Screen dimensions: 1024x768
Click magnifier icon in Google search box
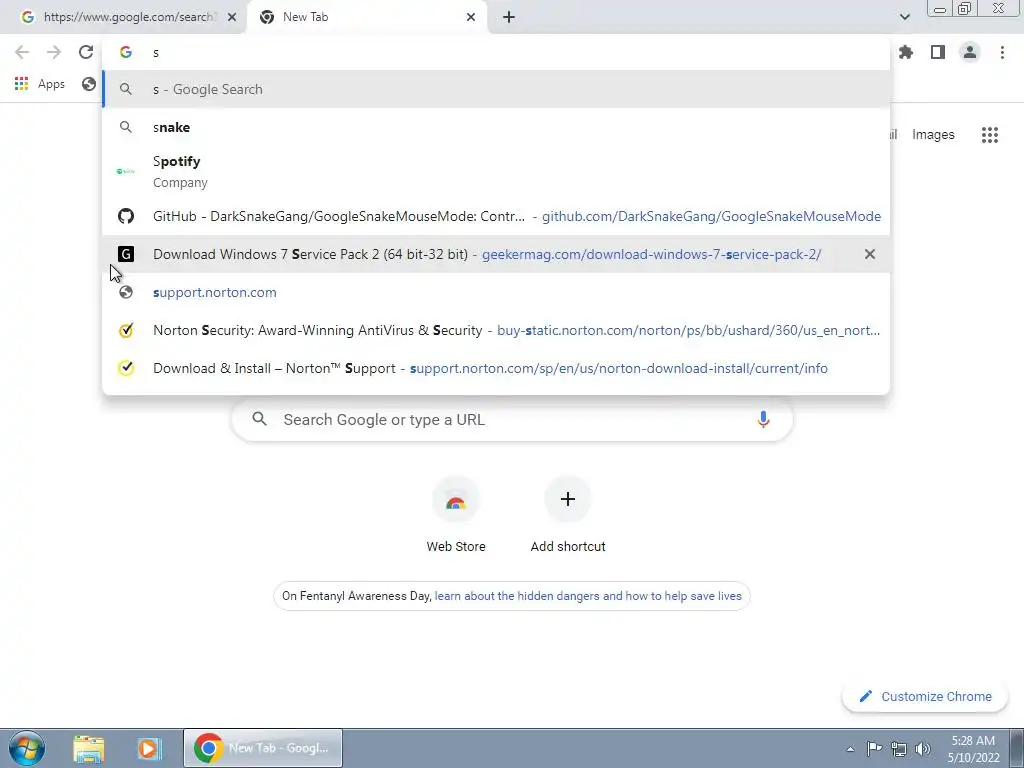(259, 419)
